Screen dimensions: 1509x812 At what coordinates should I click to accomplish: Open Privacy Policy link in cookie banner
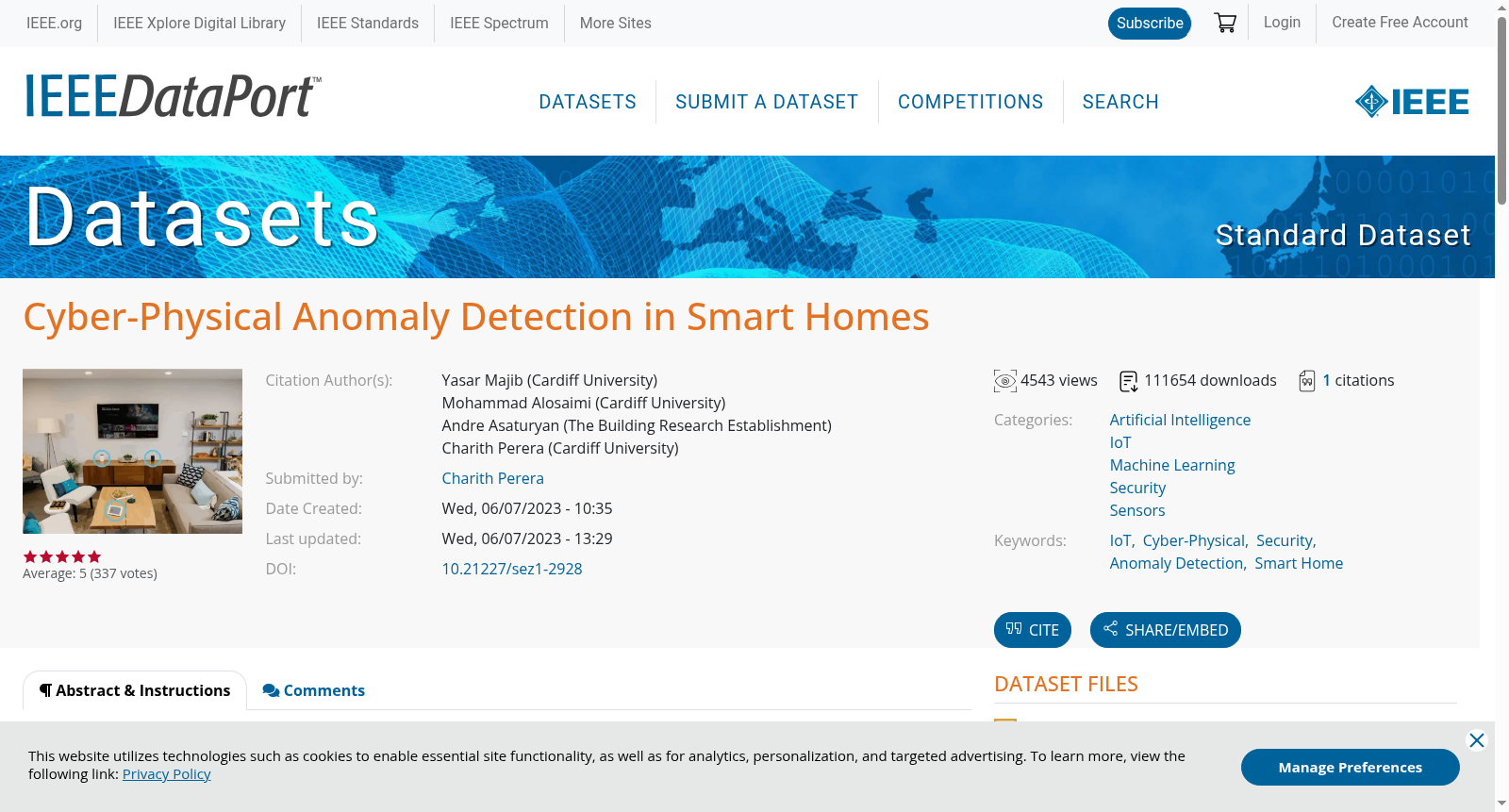pyautogui.click(x=166, y=773)
